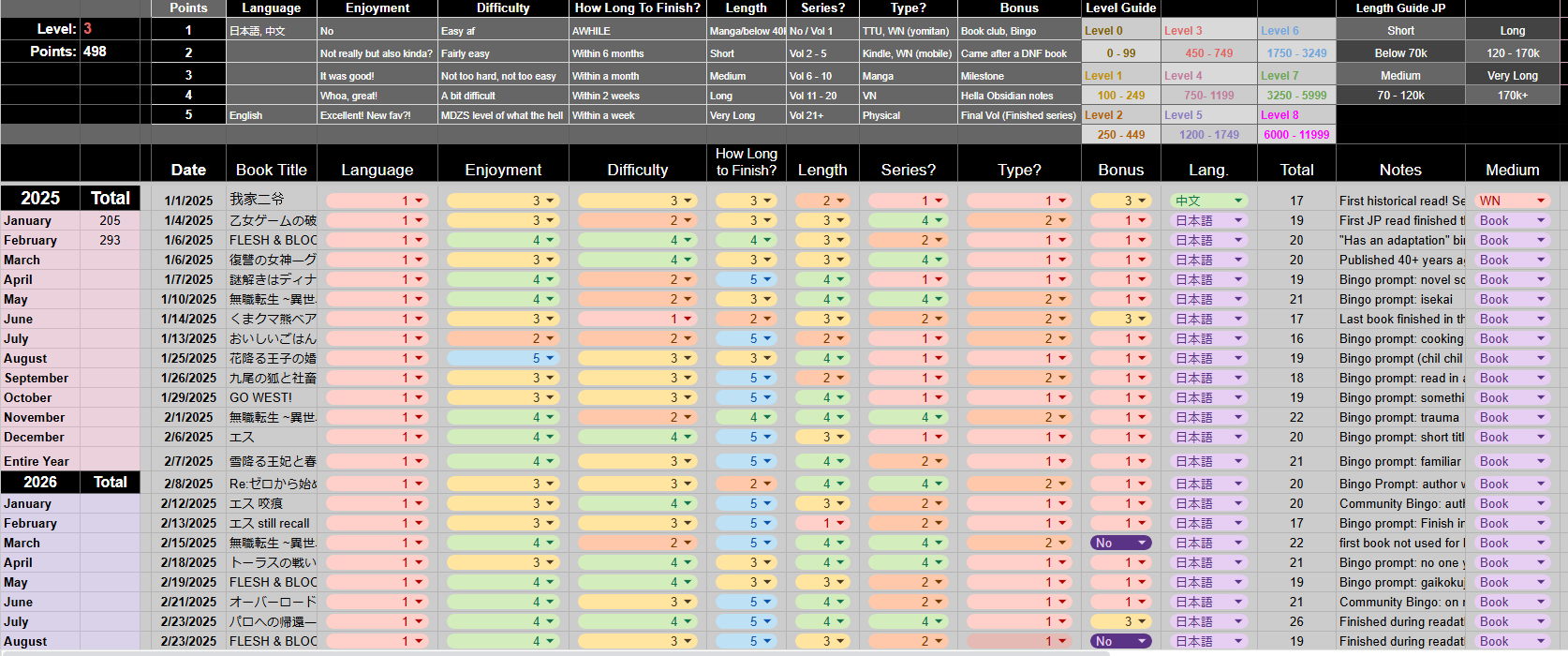
Task: Open Difficulty dropdown in the 2/21/2025 row
Action: click(x=637, y=602)
